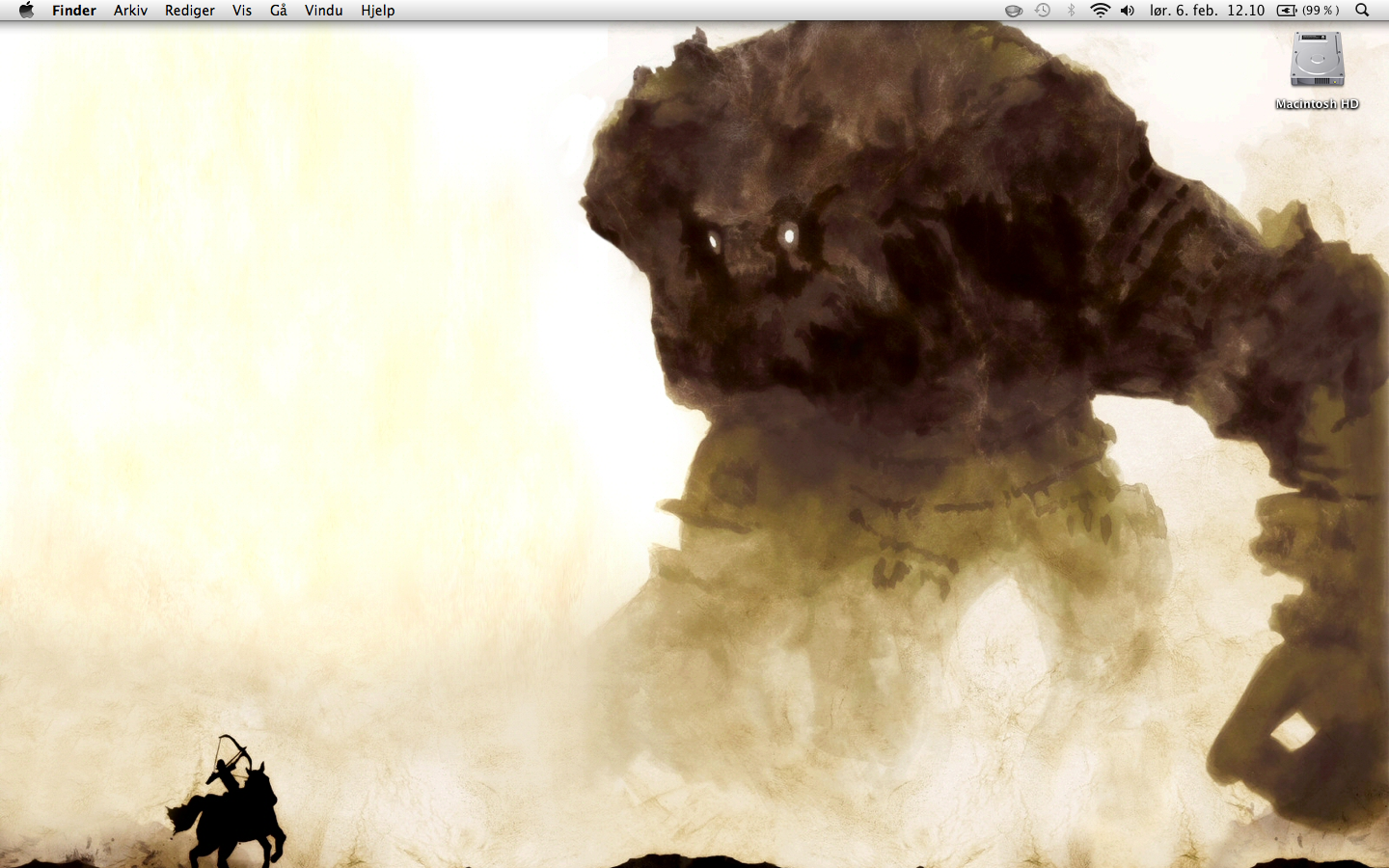Open Spotlight search magnifier icon

pos(1362,11)
